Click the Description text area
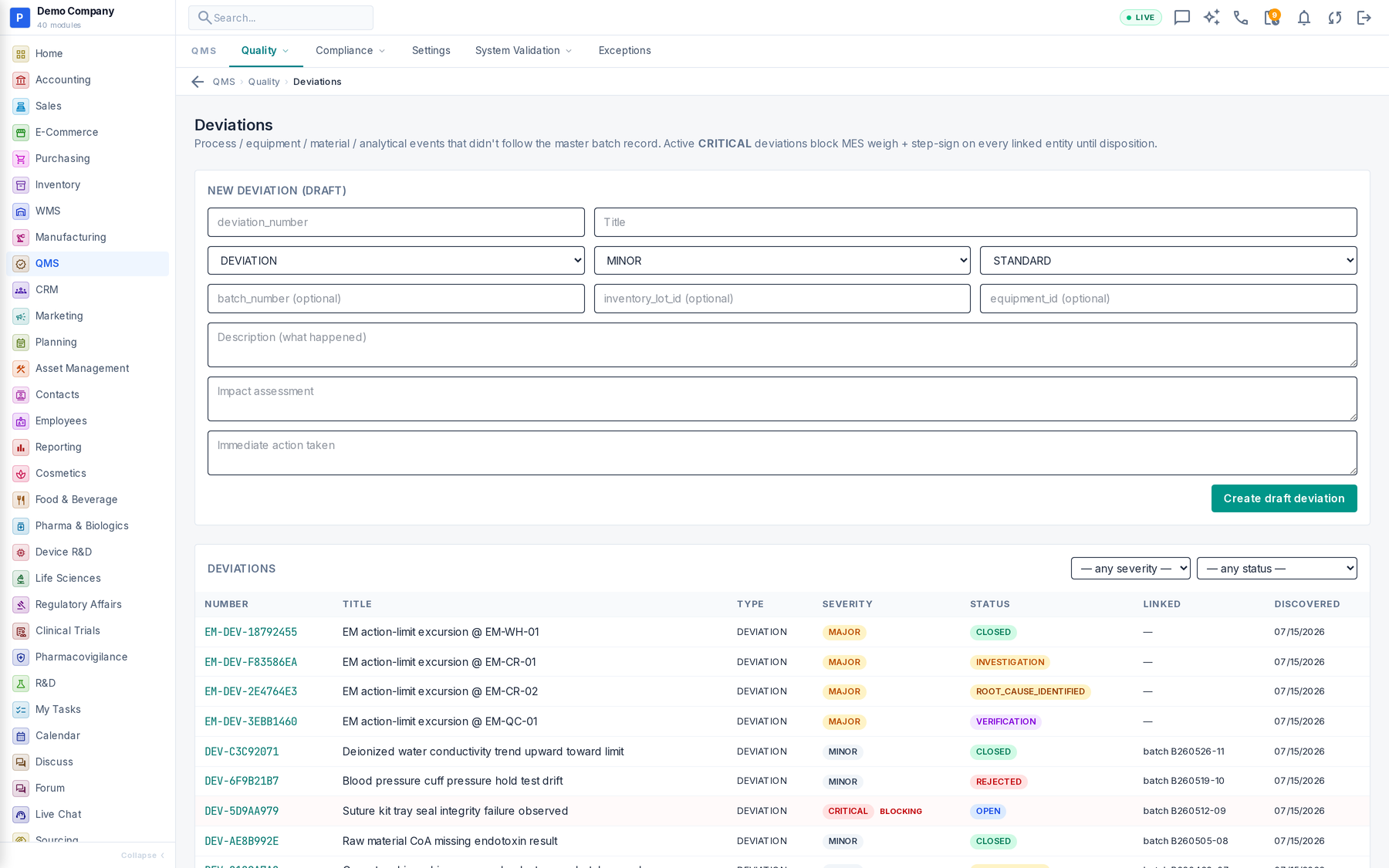The width and height of the screenshot is (1389, 868). (782, 345)
